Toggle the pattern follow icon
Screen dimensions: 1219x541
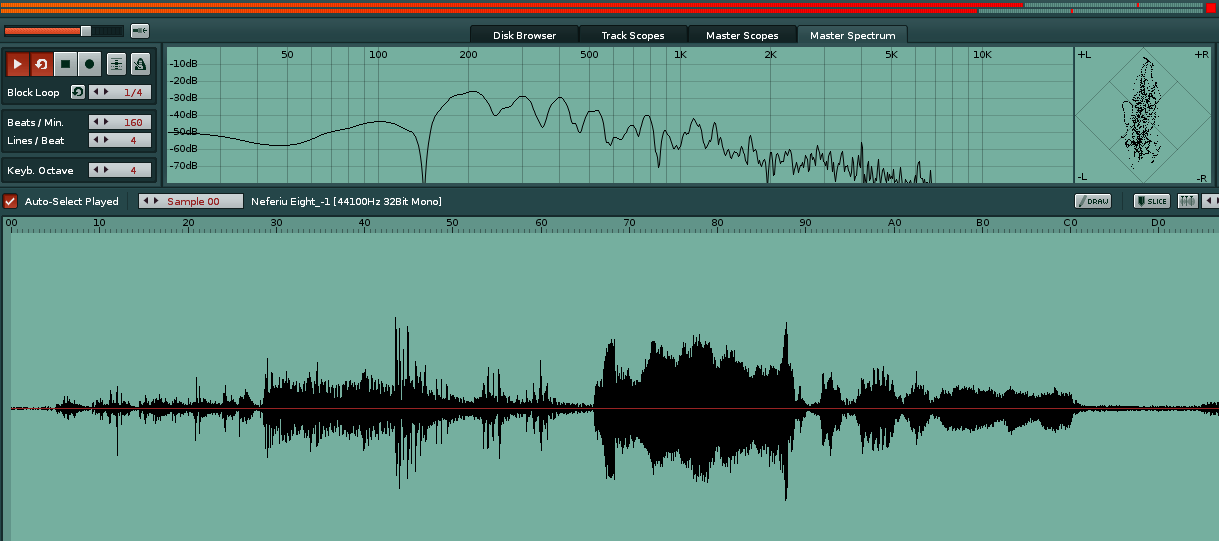click(x=116, y=64)
